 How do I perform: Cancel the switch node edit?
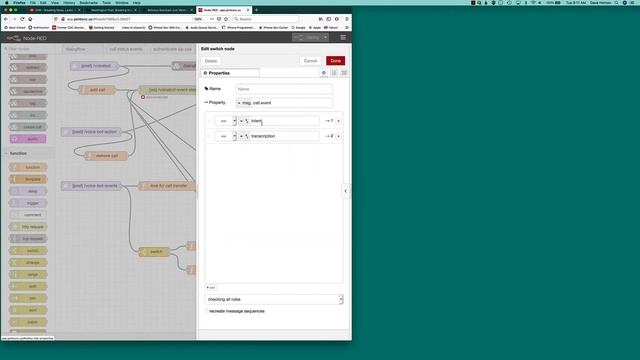tap(310, 61)
